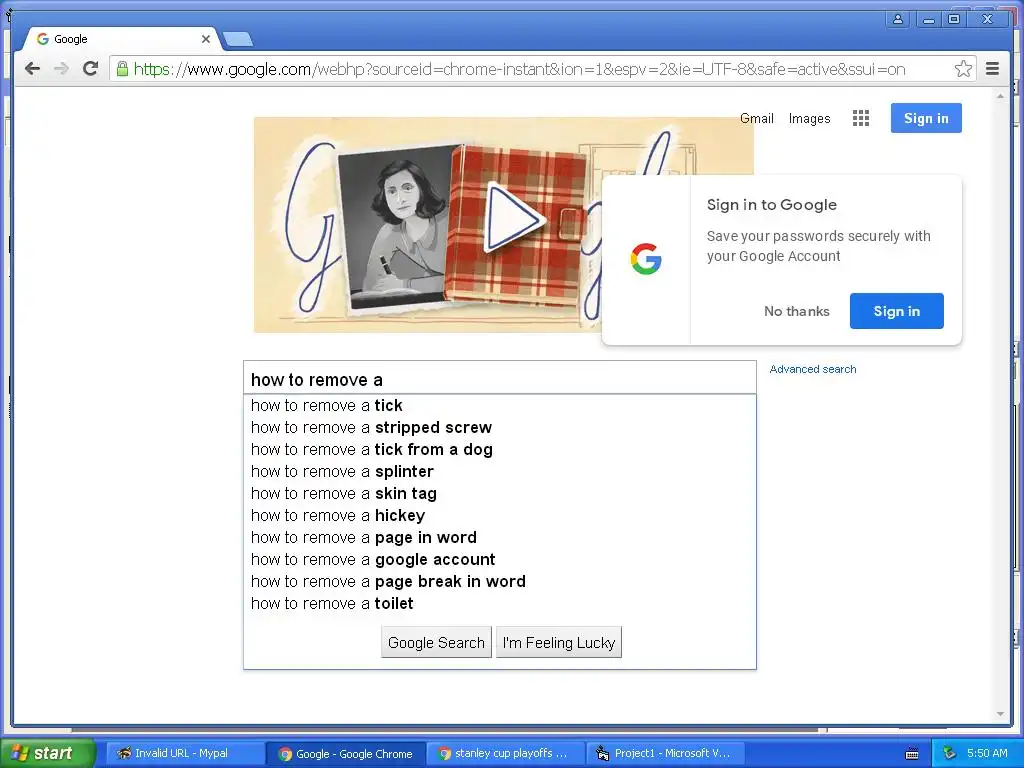Select suggestion 'splinter'
Image resolution: width=1024 pixels, height=768 pixels.
[500, 472]
